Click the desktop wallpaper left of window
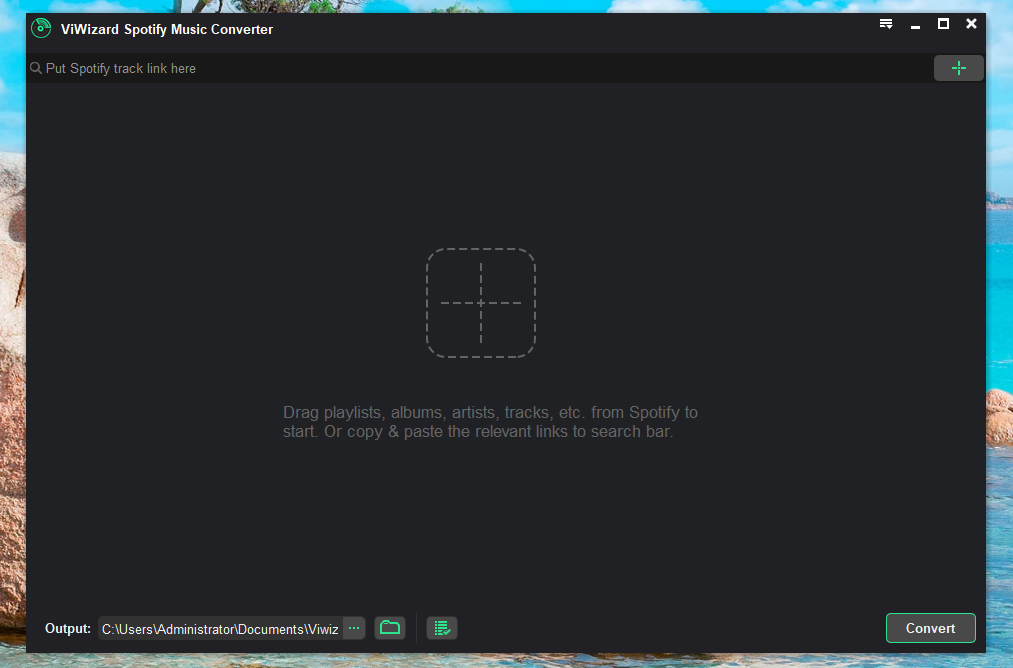The width and height of the screenshot is (1013, 668). (12, 300)
